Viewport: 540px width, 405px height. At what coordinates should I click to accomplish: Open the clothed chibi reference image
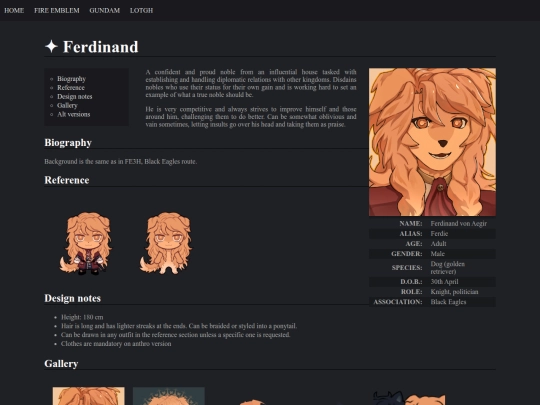pyautogui.click(x=86, y=243)
